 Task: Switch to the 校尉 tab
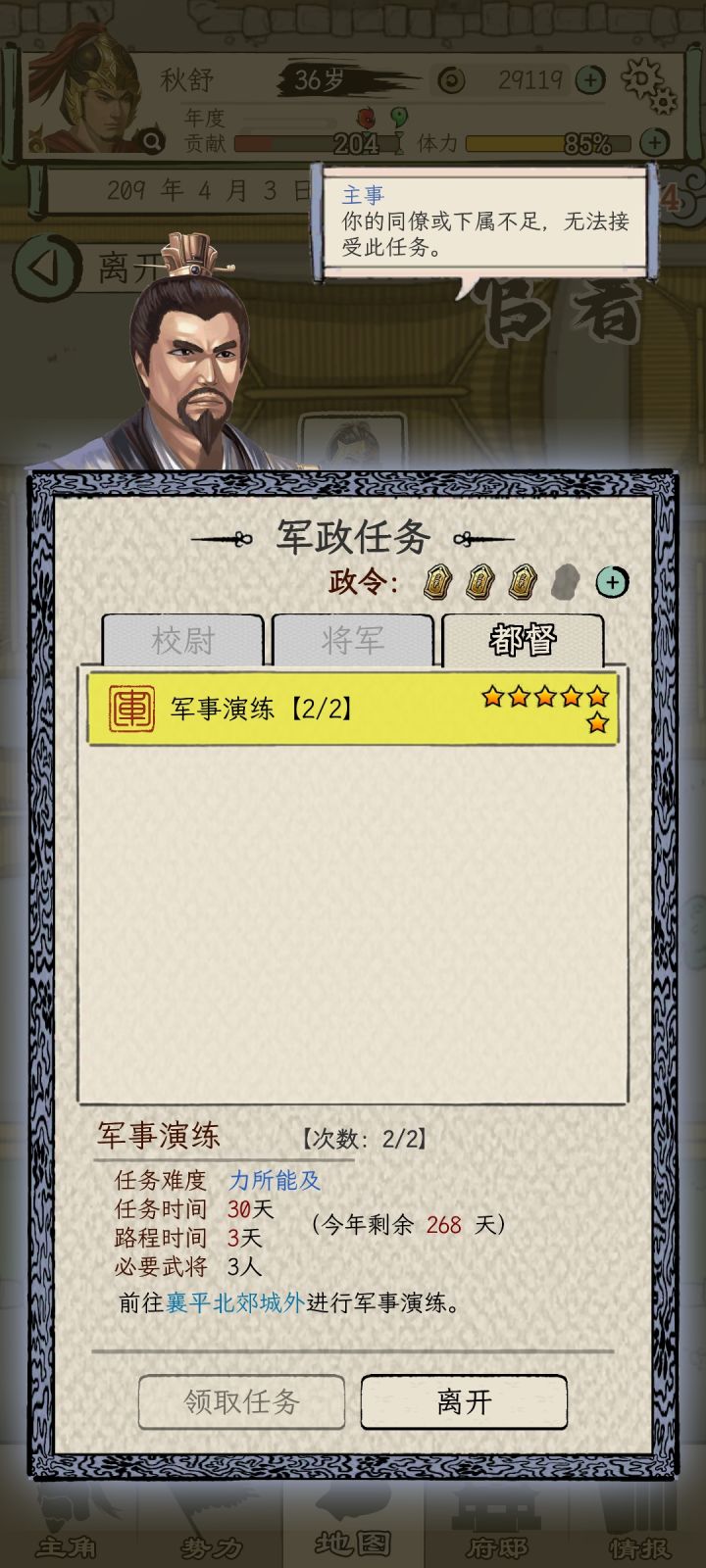coord(182,641)
